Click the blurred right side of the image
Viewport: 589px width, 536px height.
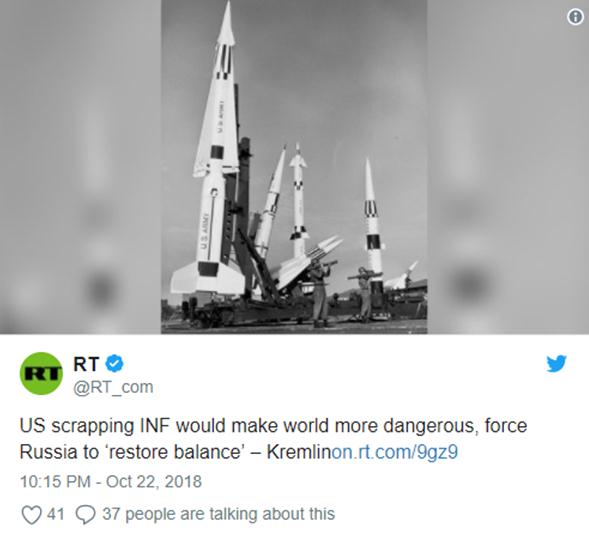point(508,167)
